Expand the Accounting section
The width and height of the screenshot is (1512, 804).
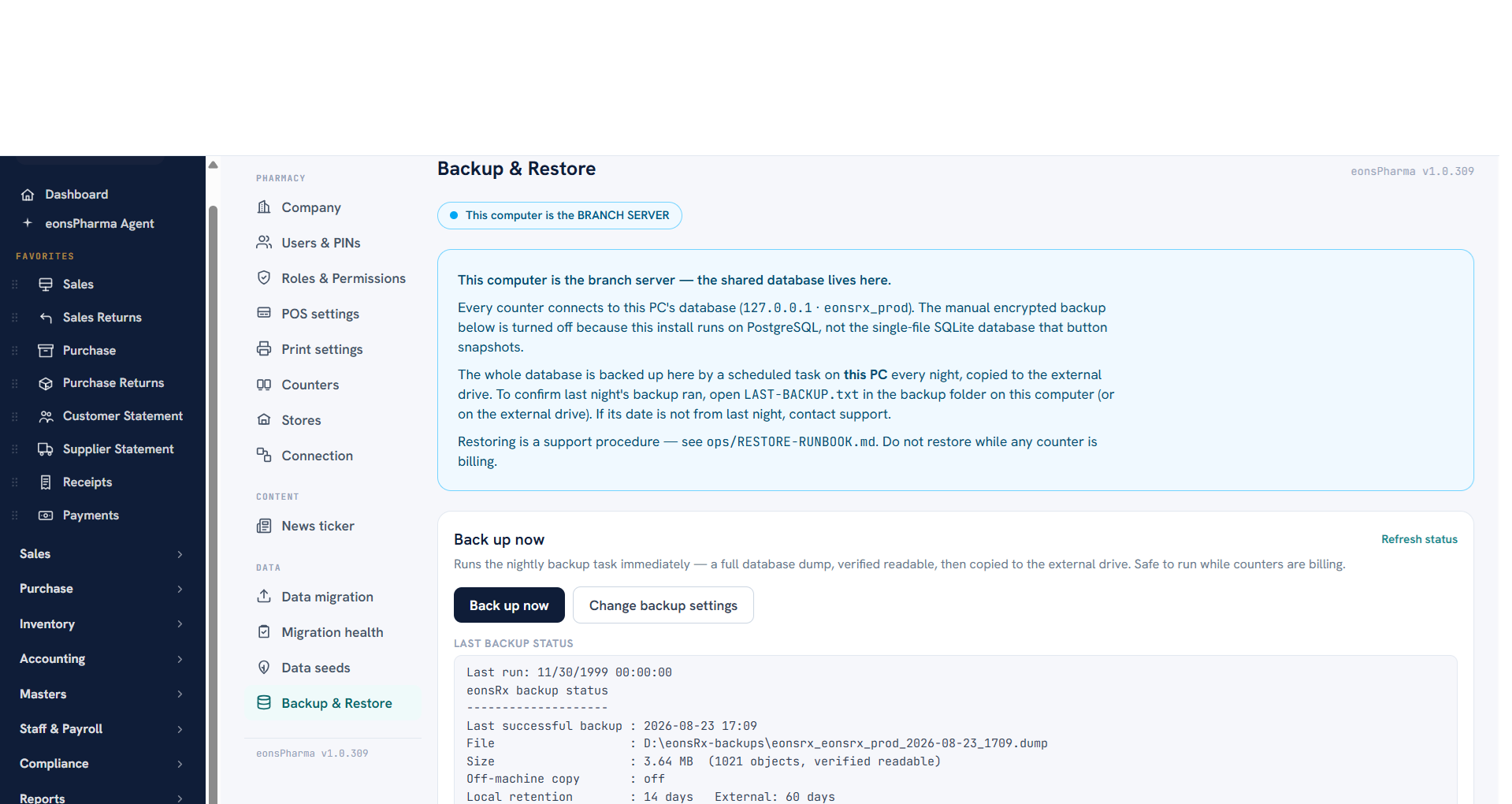(102, 659)
